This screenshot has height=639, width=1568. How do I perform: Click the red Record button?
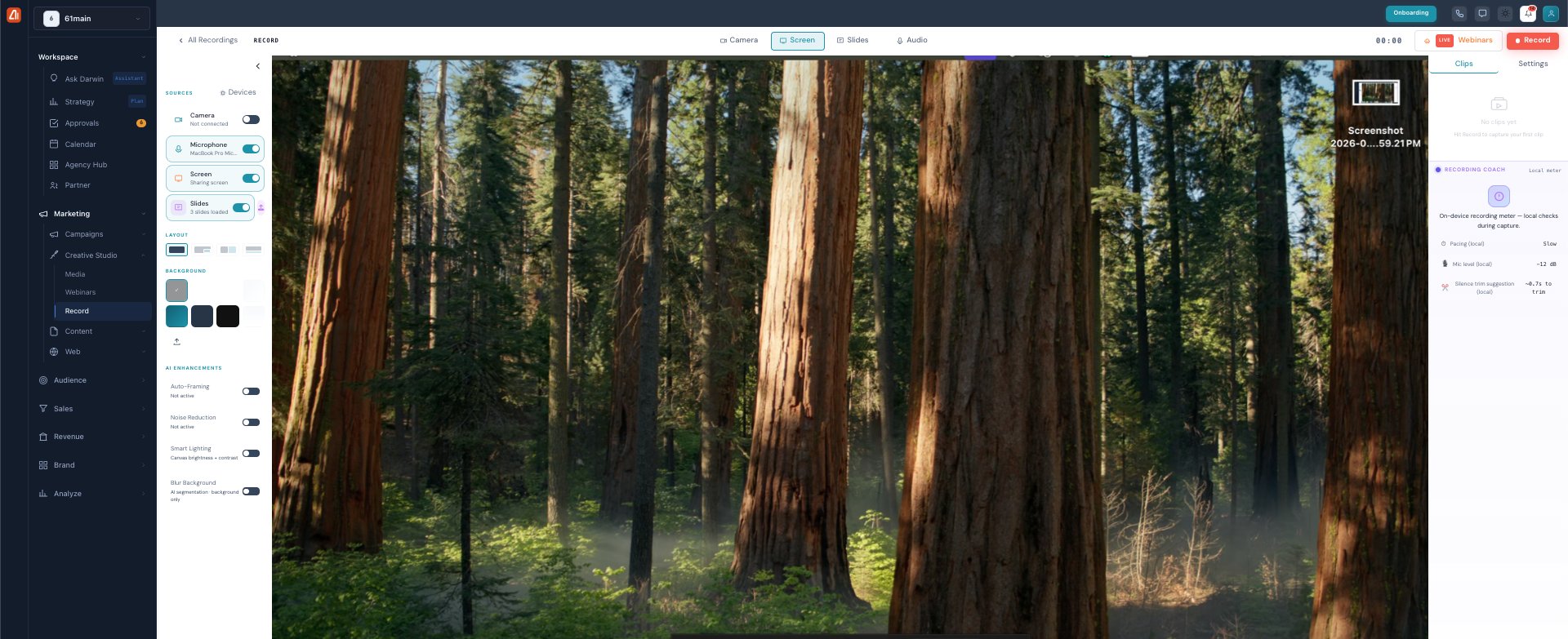pos(1533,40)
